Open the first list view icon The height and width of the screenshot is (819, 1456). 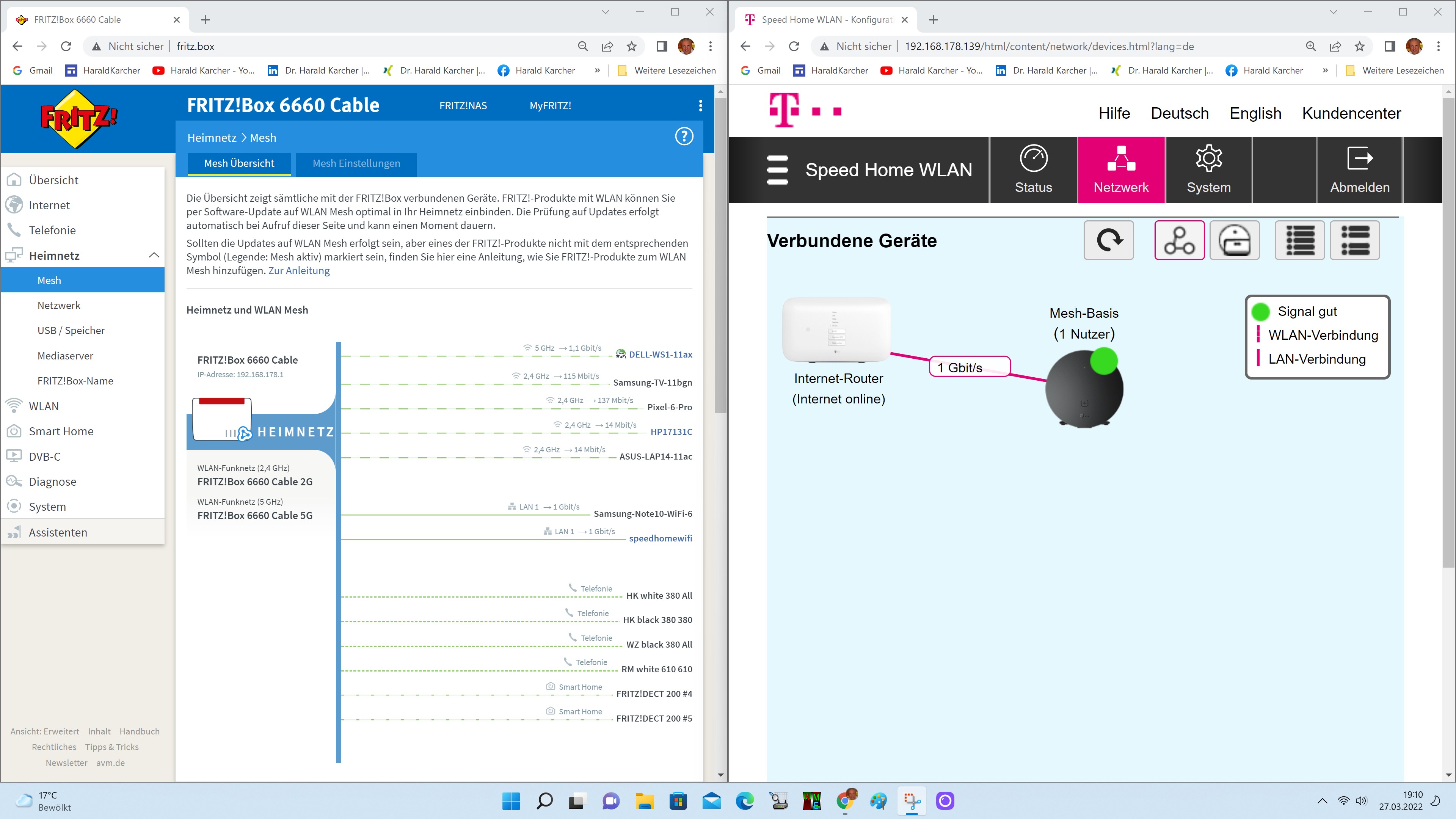click(1299, 240)
